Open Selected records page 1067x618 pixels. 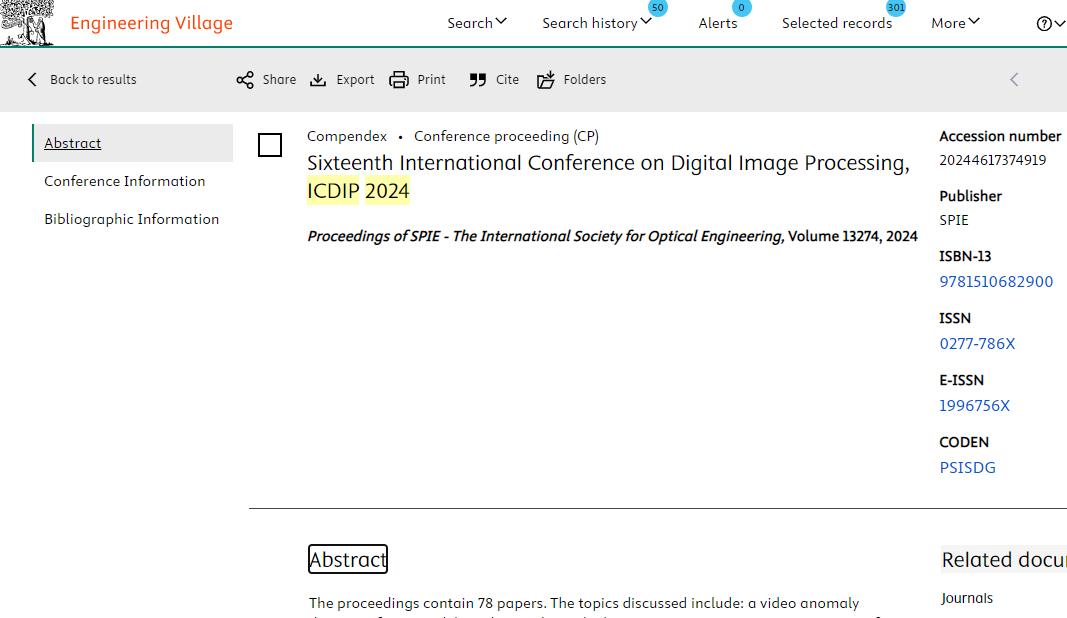pos(837,23)
